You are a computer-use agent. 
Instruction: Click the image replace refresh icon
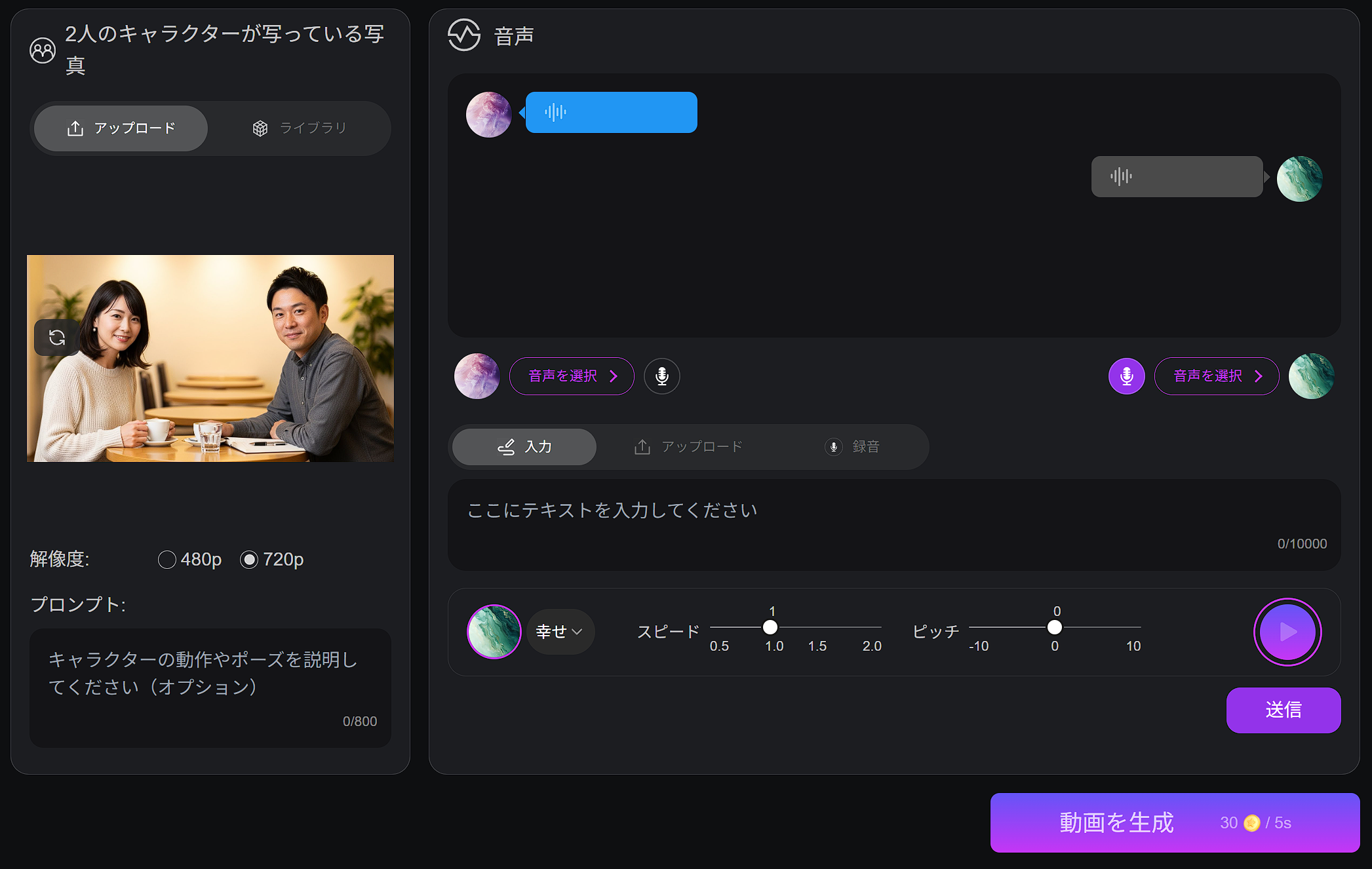[57, 338]
